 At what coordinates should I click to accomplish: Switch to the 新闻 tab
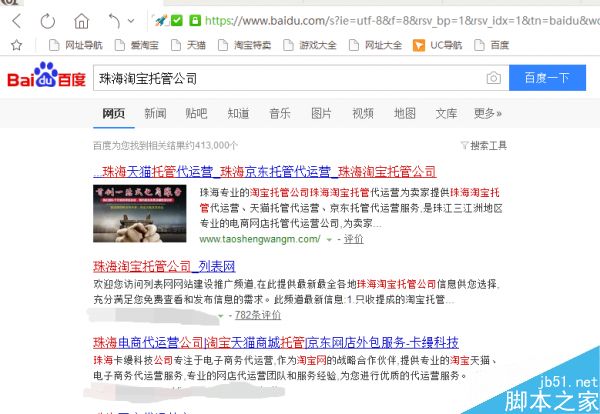point(155,113)
